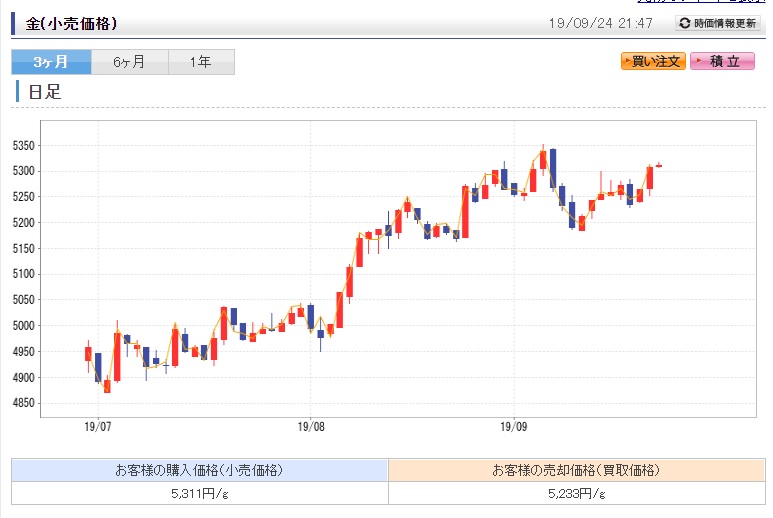
Task: Click the 19/08 x-axis date label
Action: tap(311, 427)
